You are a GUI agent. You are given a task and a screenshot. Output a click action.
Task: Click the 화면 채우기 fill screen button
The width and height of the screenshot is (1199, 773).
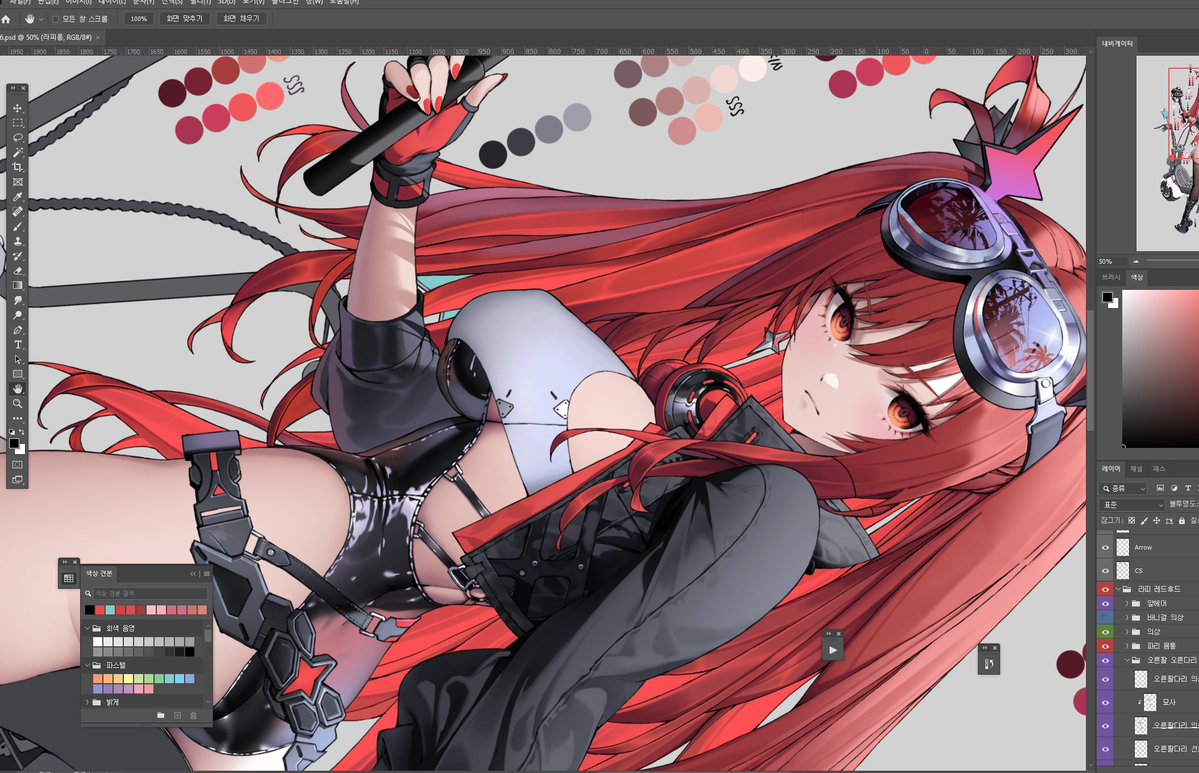[242, 19]
